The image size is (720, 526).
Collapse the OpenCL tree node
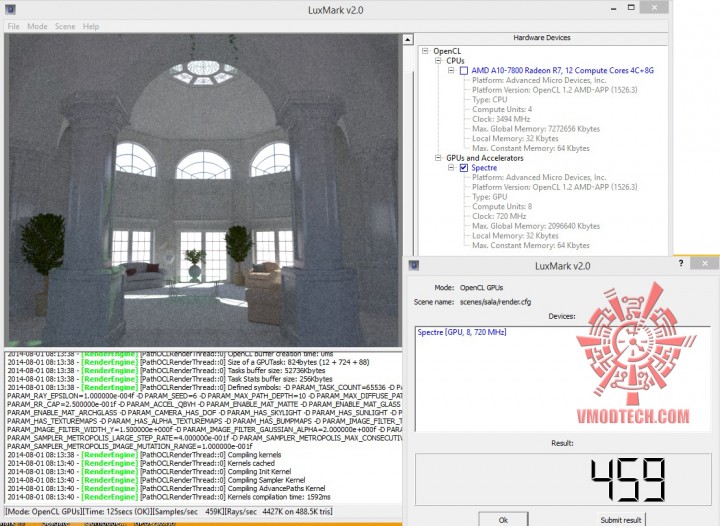425,51
